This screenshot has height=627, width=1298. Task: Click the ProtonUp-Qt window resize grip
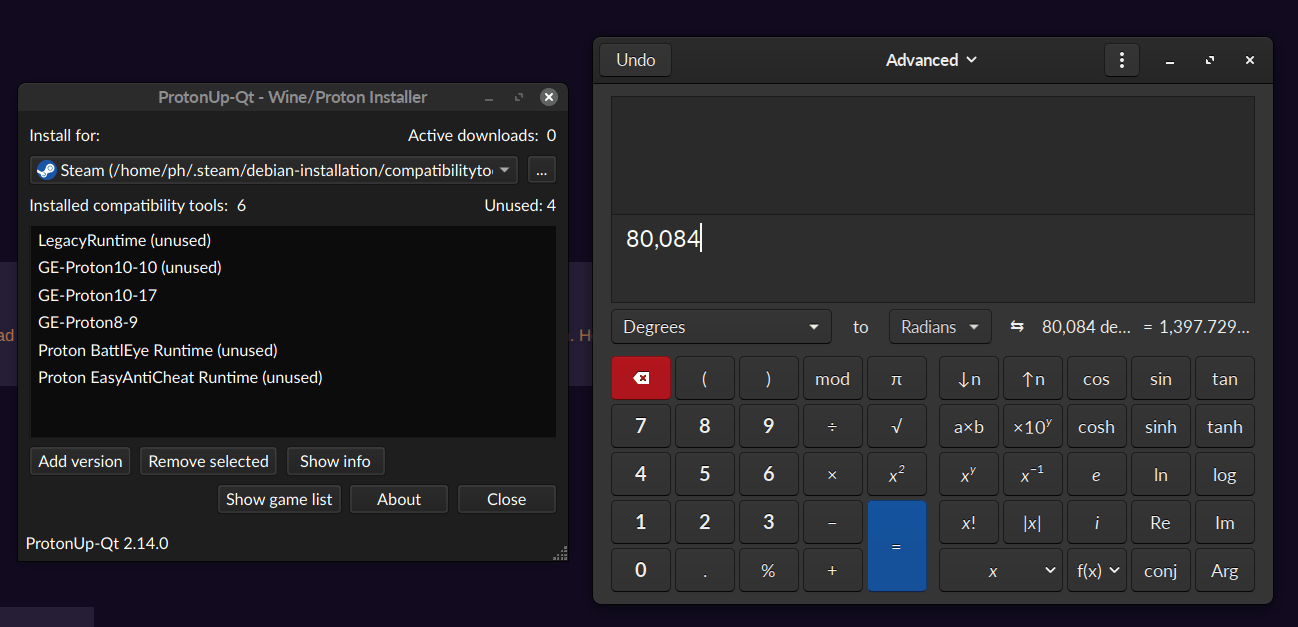pos(560,553)
